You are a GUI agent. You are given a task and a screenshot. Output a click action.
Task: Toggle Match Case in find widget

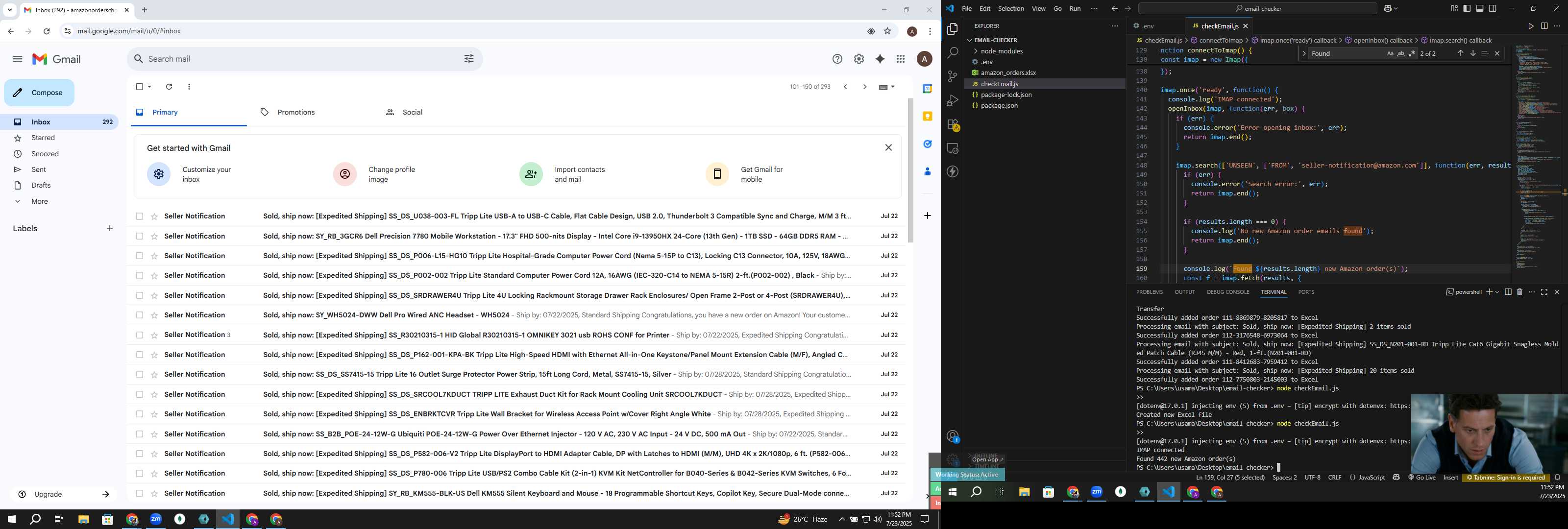point(1390,53)
